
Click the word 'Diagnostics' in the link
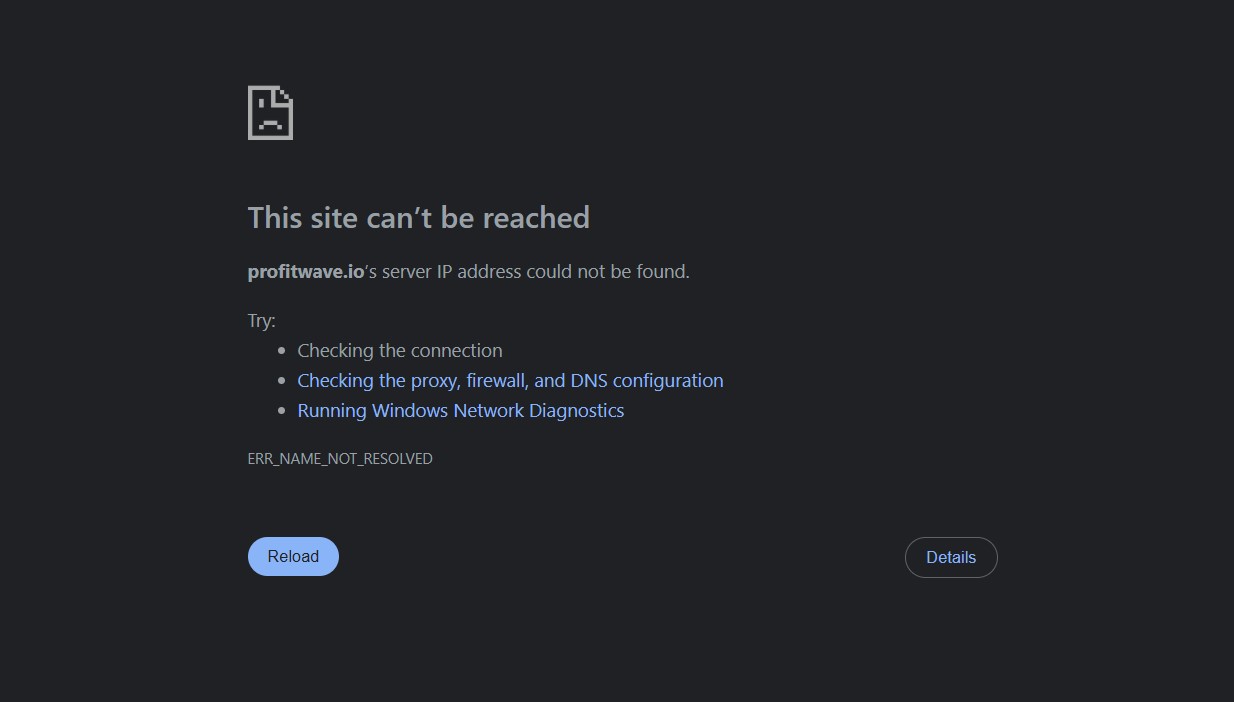(x=576, y=411)
